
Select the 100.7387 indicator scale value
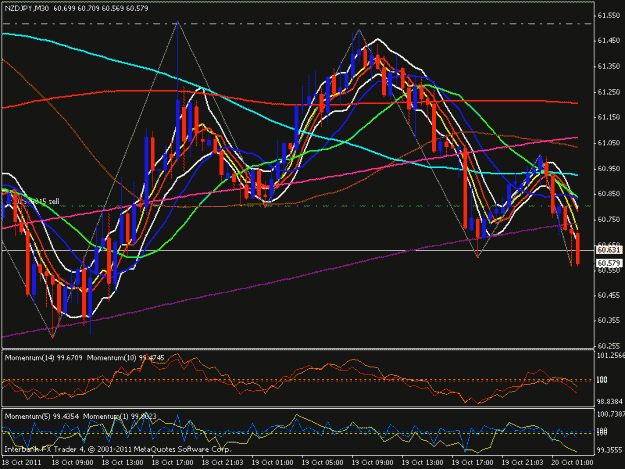(x=611, y=414)
